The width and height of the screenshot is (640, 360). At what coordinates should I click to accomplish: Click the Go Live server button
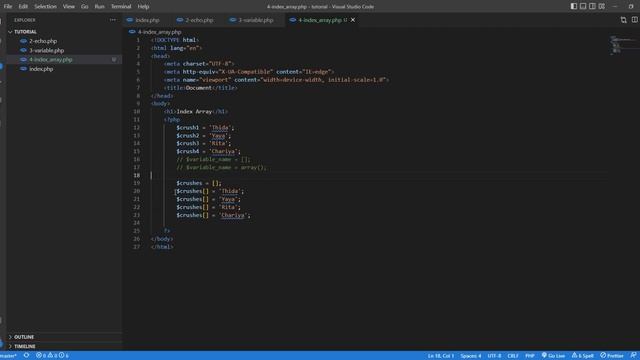click(x=553, y=356)
